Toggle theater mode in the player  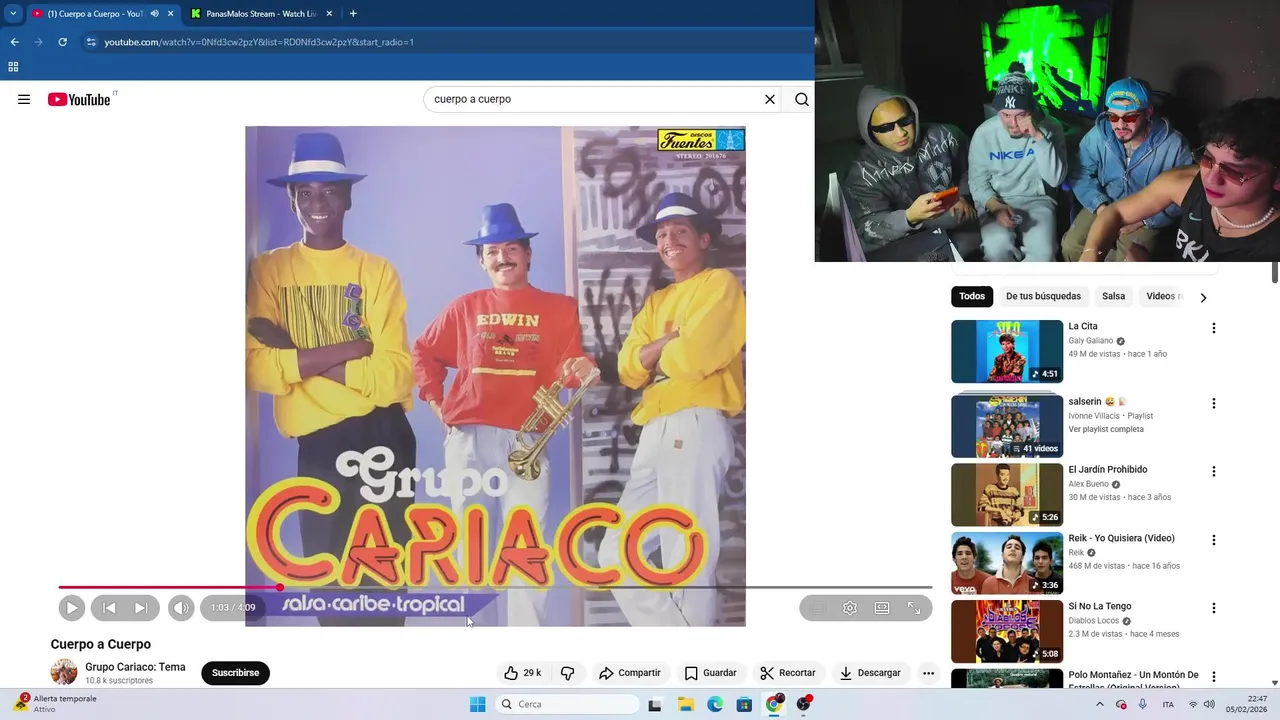[882, 607]
